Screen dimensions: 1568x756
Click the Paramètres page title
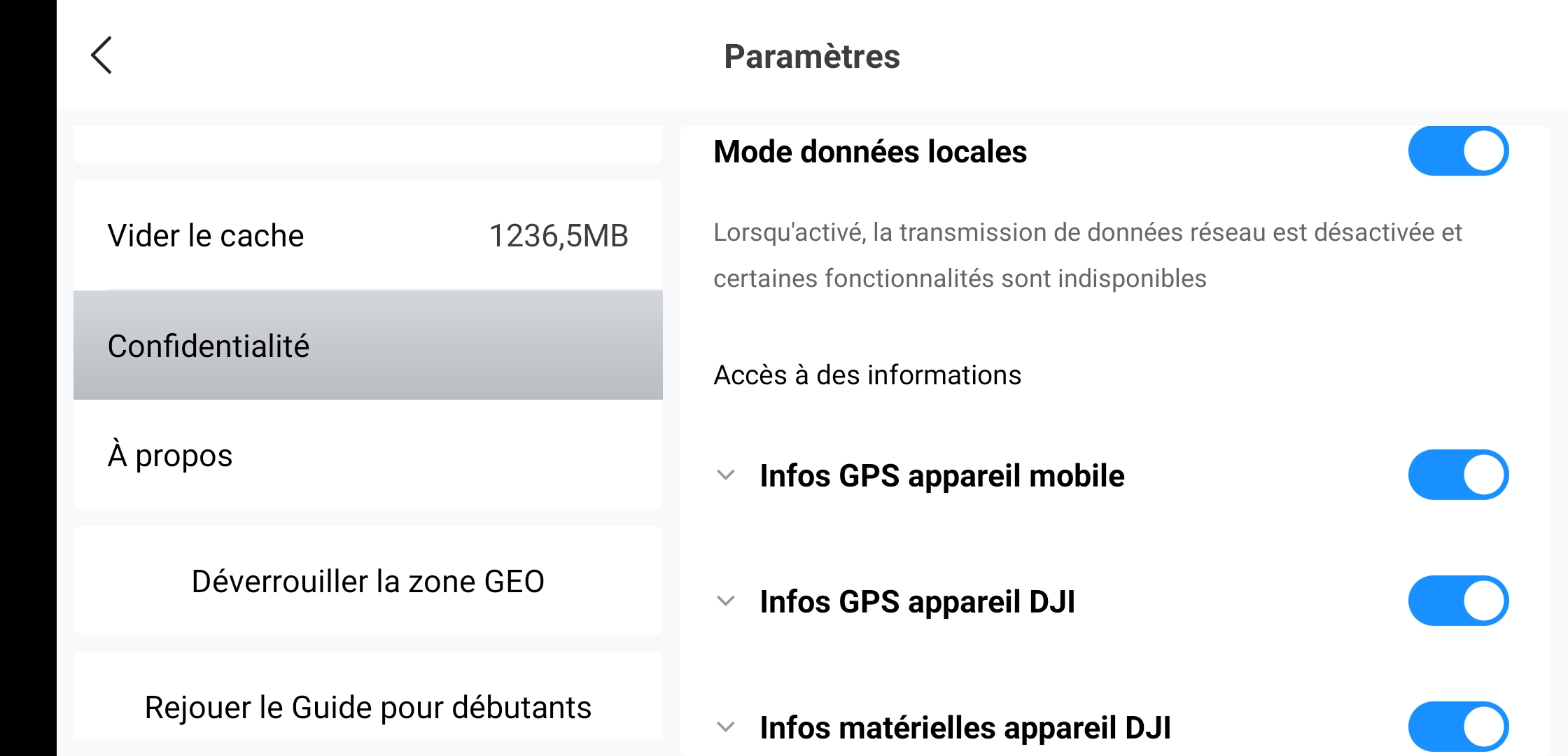[812, 56]
